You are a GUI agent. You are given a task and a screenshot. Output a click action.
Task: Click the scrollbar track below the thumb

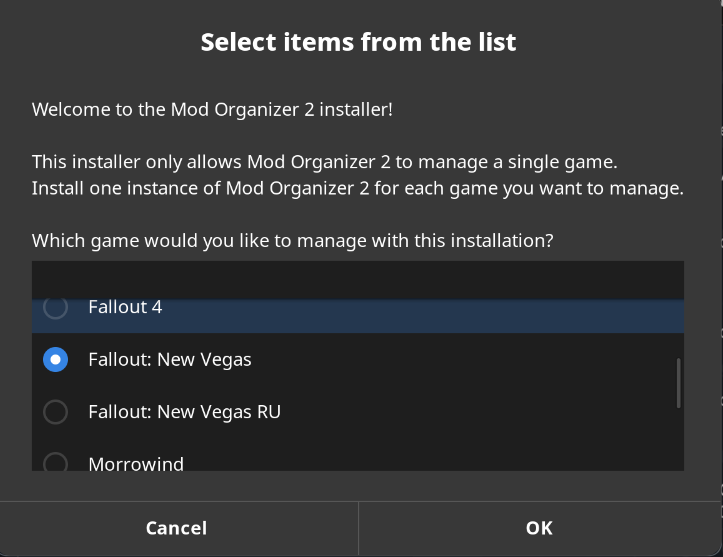pos(678,440)
